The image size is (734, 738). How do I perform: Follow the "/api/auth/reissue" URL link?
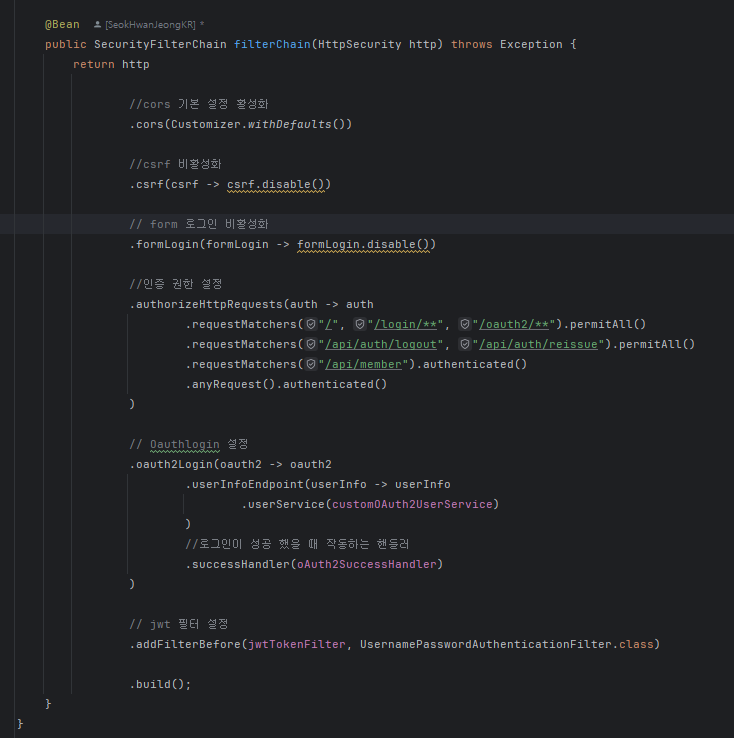(x=538, y=345)
